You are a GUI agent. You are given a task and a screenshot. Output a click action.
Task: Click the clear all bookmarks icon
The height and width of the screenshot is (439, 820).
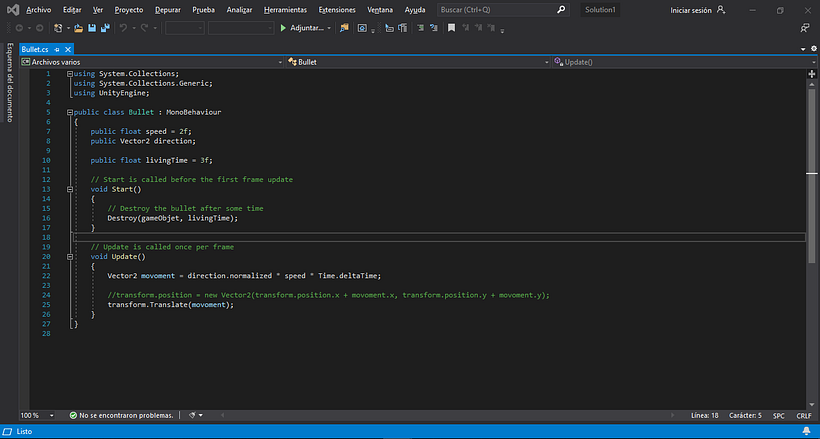(x=492, y=28)
